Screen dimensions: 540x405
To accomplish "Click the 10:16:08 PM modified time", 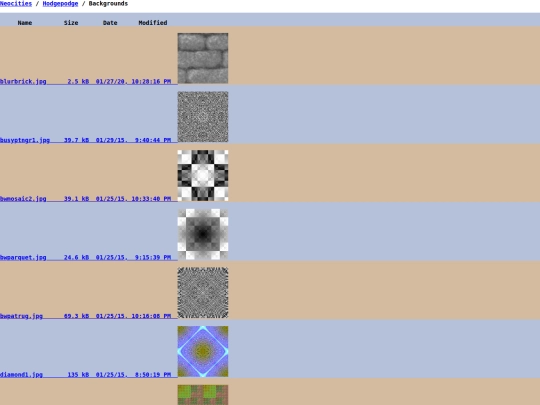I will [x=151, y=316].
